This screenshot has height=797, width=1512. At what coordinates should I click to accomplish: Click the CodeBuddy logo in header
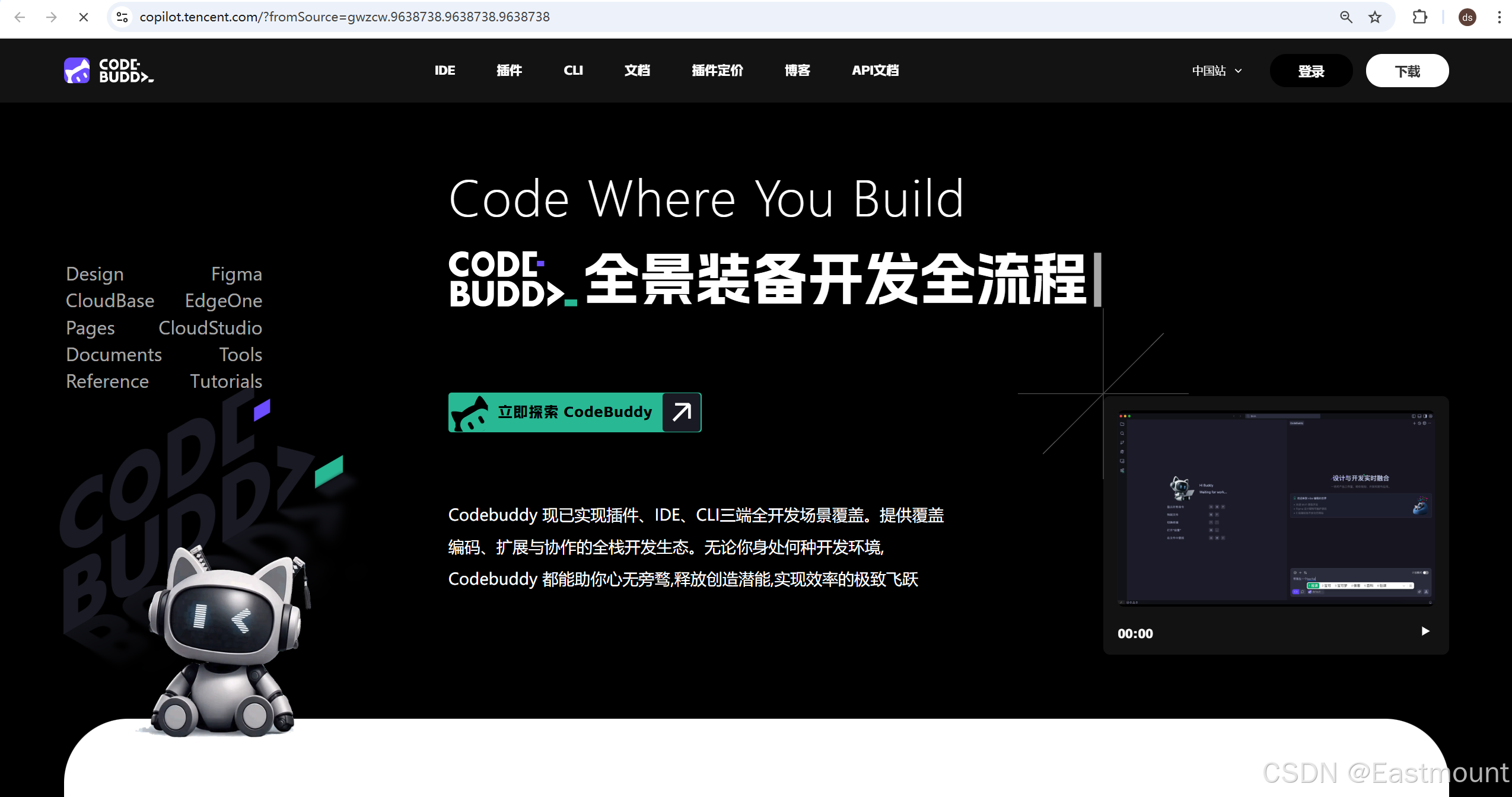pos(109,71)
